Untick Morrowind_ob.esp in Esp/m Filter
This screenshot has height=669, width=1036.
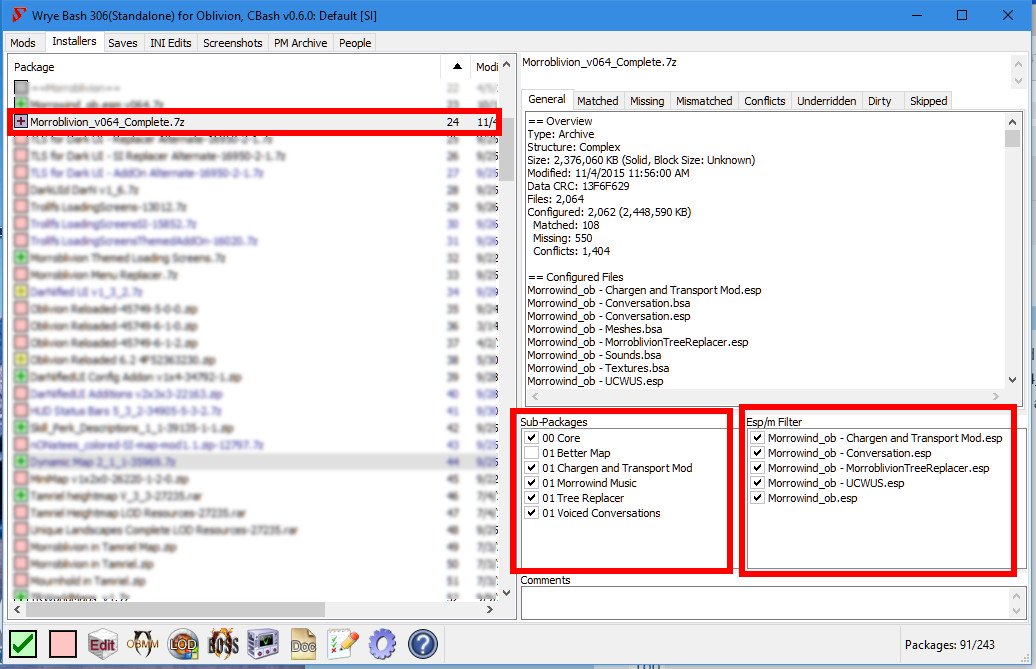[758, 498]
